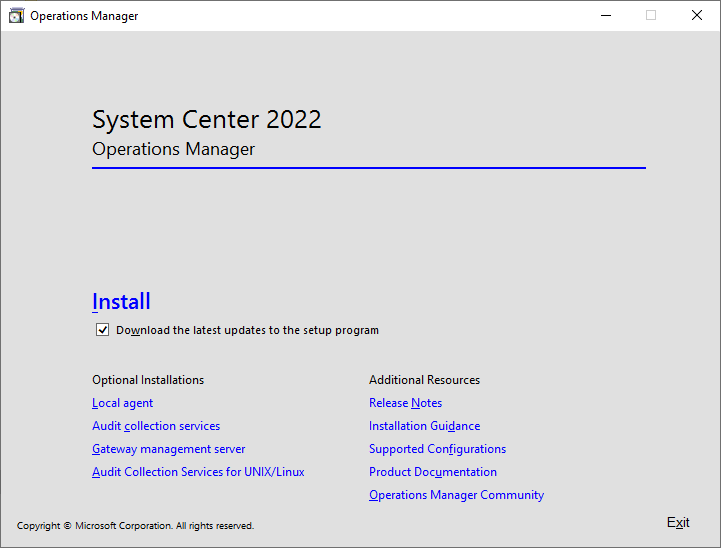This screenshot has height=548, width=721.
Task: Open the Installation Guidance link
Action: (424, 426)
